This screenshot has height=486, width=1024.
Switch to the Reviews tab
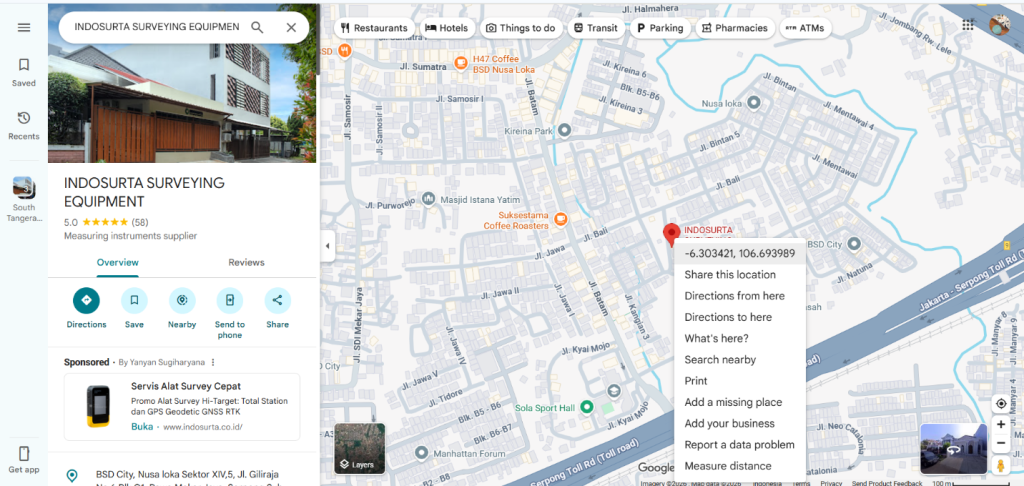(x=246, y=263)
